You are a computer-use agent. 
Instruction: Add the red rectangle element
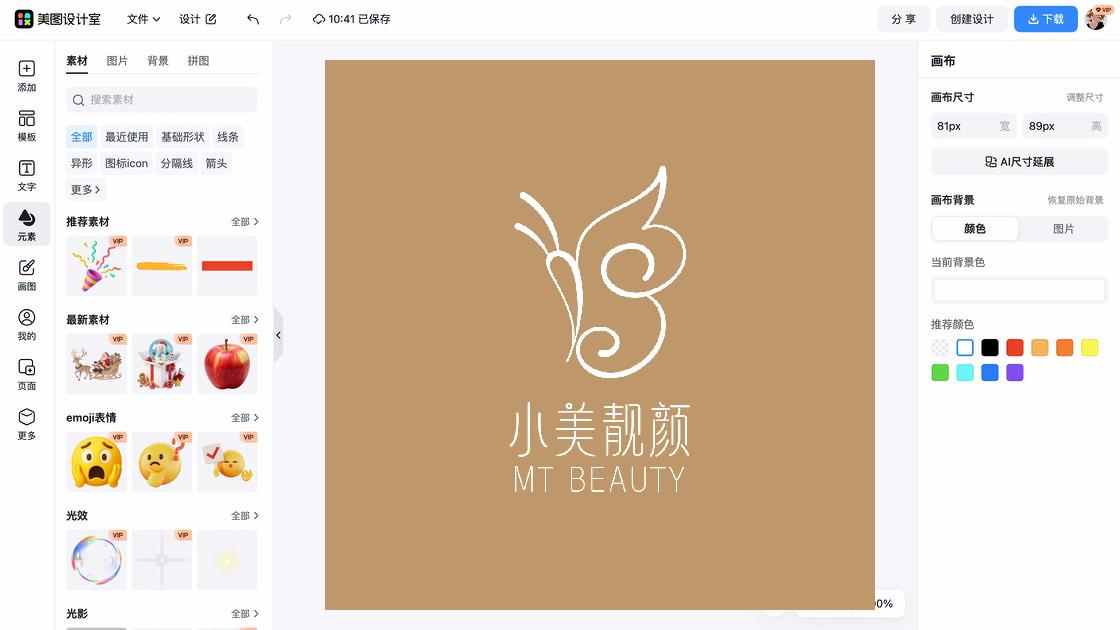click(x=227, y=266)
